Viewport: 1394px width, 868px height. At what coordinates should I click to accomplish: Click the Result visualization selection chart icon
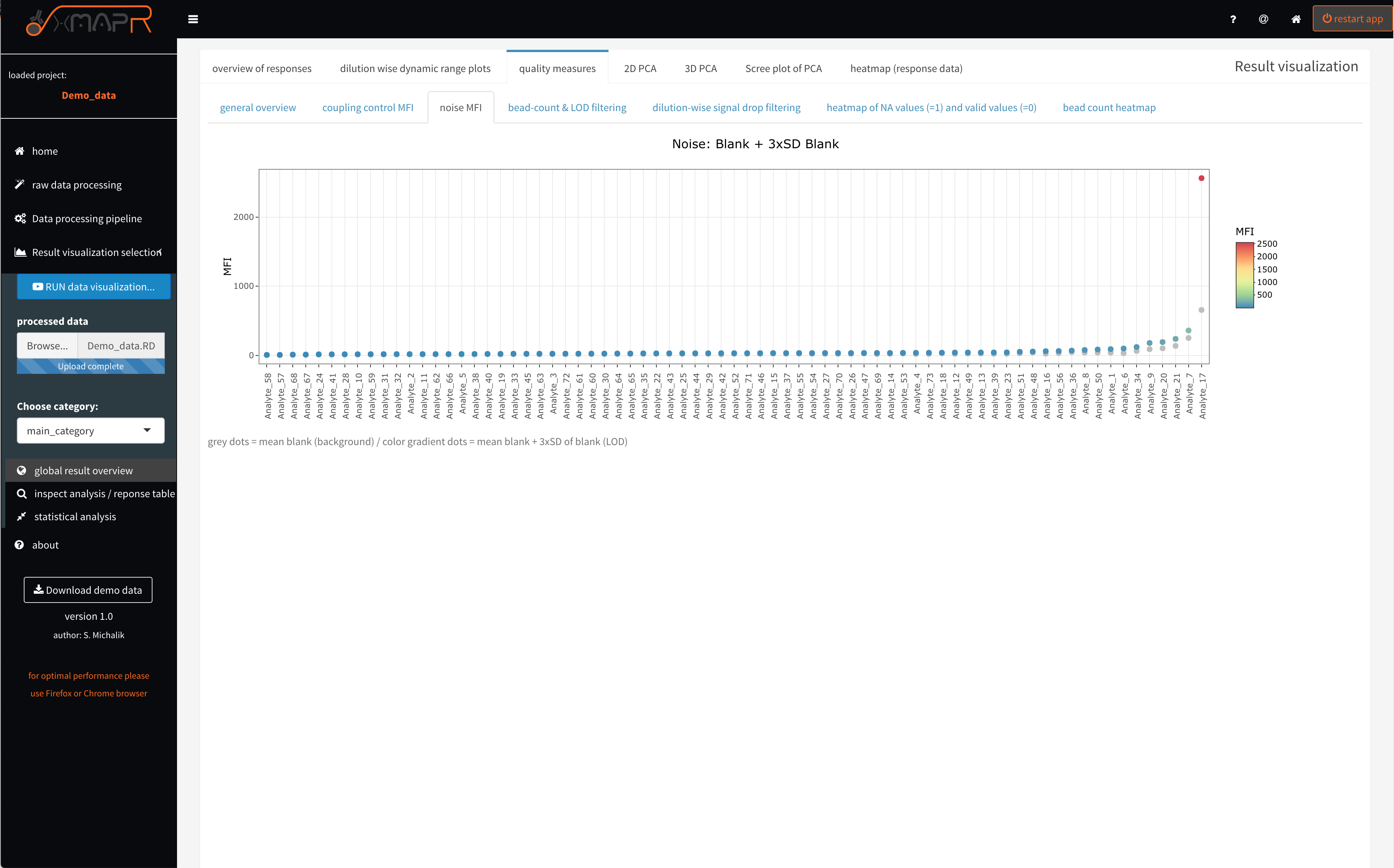(x=20, y=252)
